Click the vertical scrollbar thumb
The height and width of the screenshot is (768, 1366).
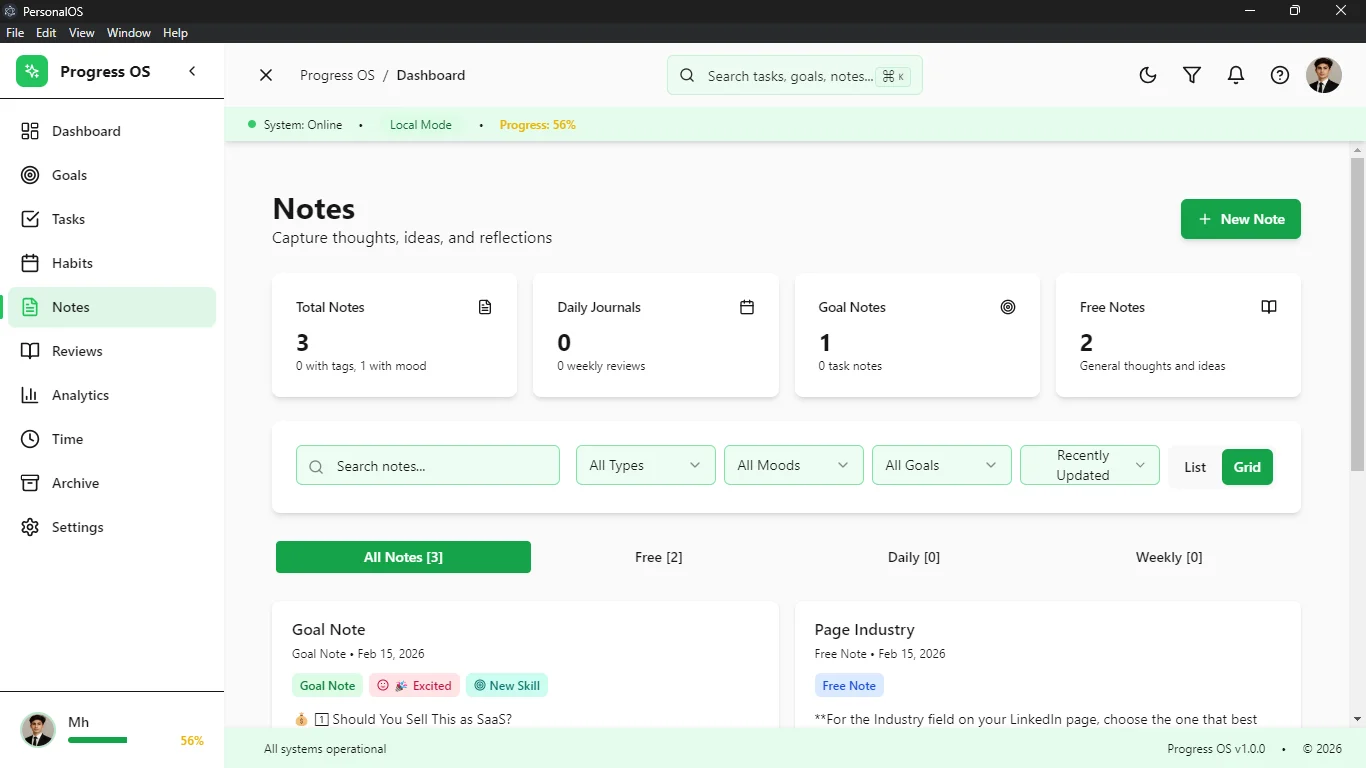click(1357, 314)
